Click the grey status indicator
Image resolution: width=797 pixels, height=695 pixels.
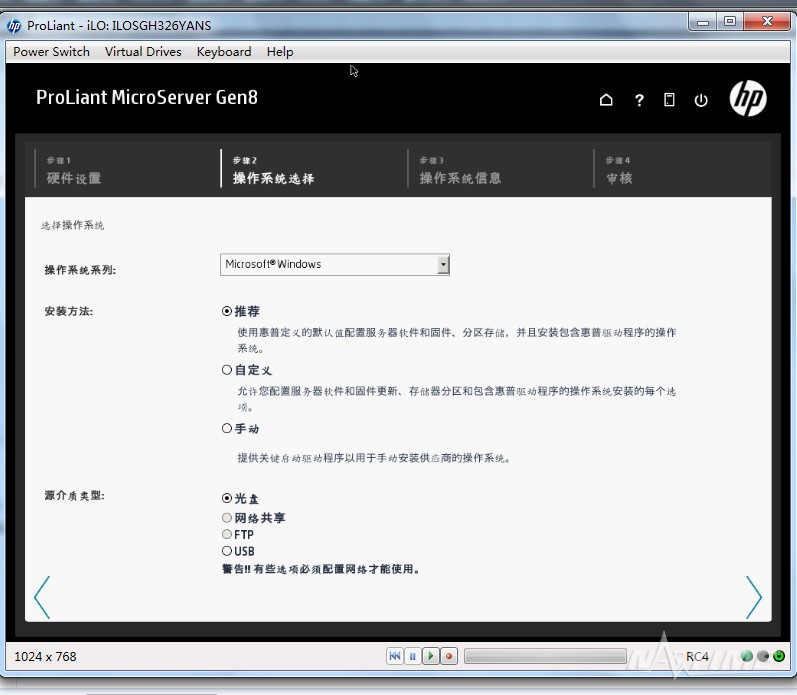pos(763,656)
